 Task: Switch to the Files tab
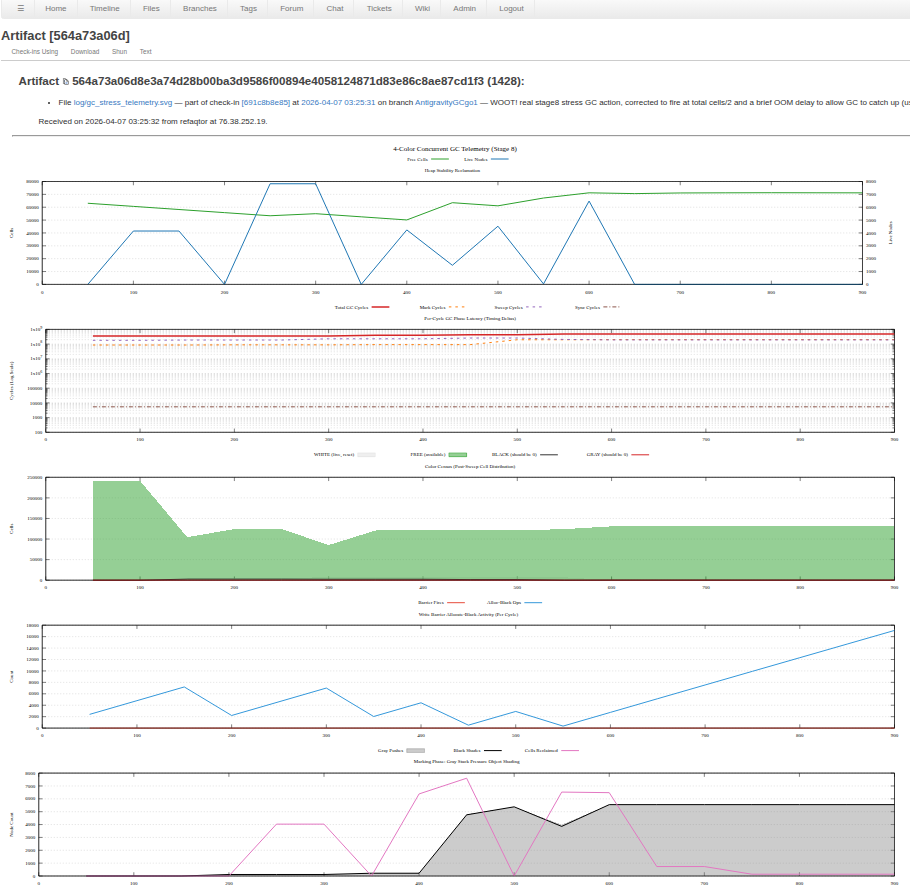pyautogui.click(x=151, y=8)
